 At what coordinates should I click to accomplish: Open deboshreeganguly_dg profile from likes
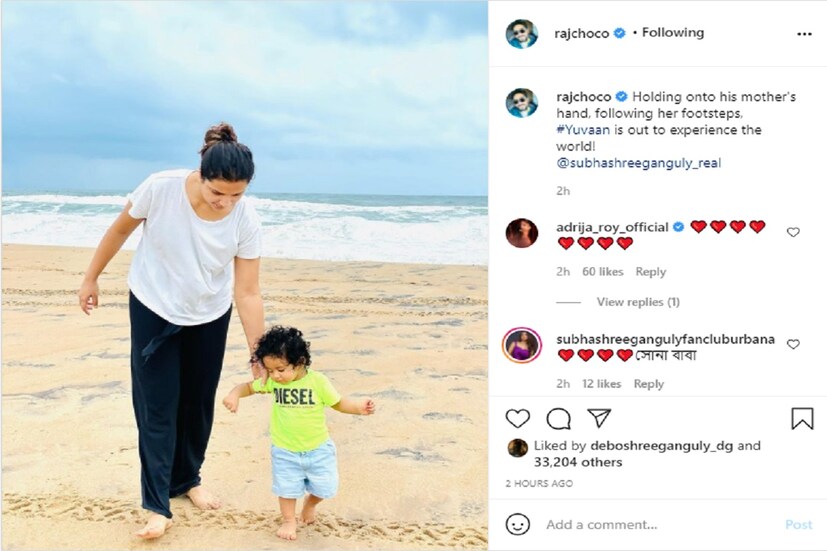(661, 446)
